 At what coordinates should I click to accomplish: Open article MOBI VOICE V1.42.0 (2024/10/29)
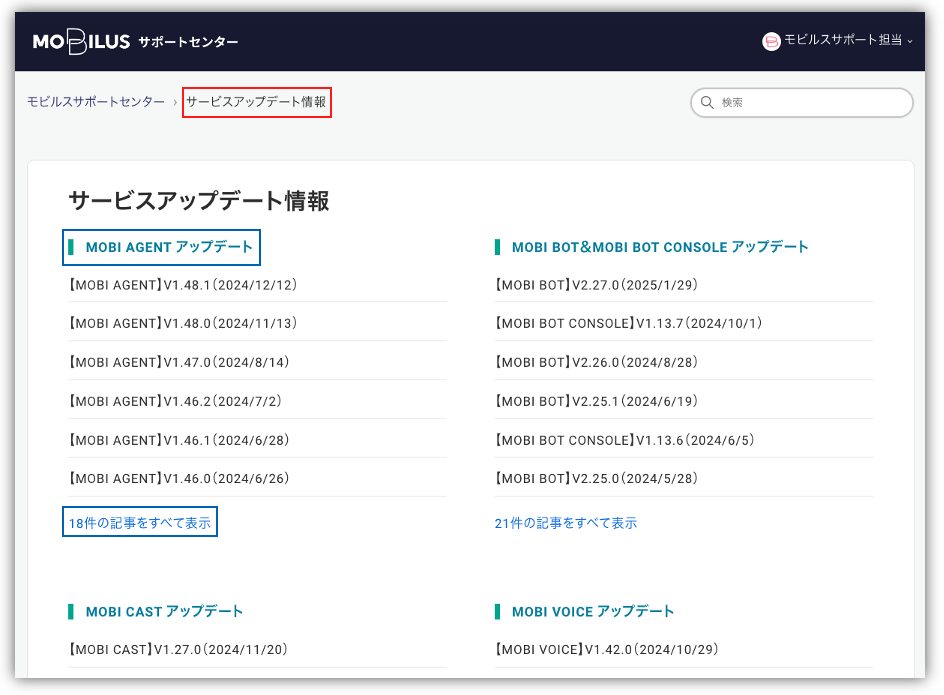pos(607,649)
